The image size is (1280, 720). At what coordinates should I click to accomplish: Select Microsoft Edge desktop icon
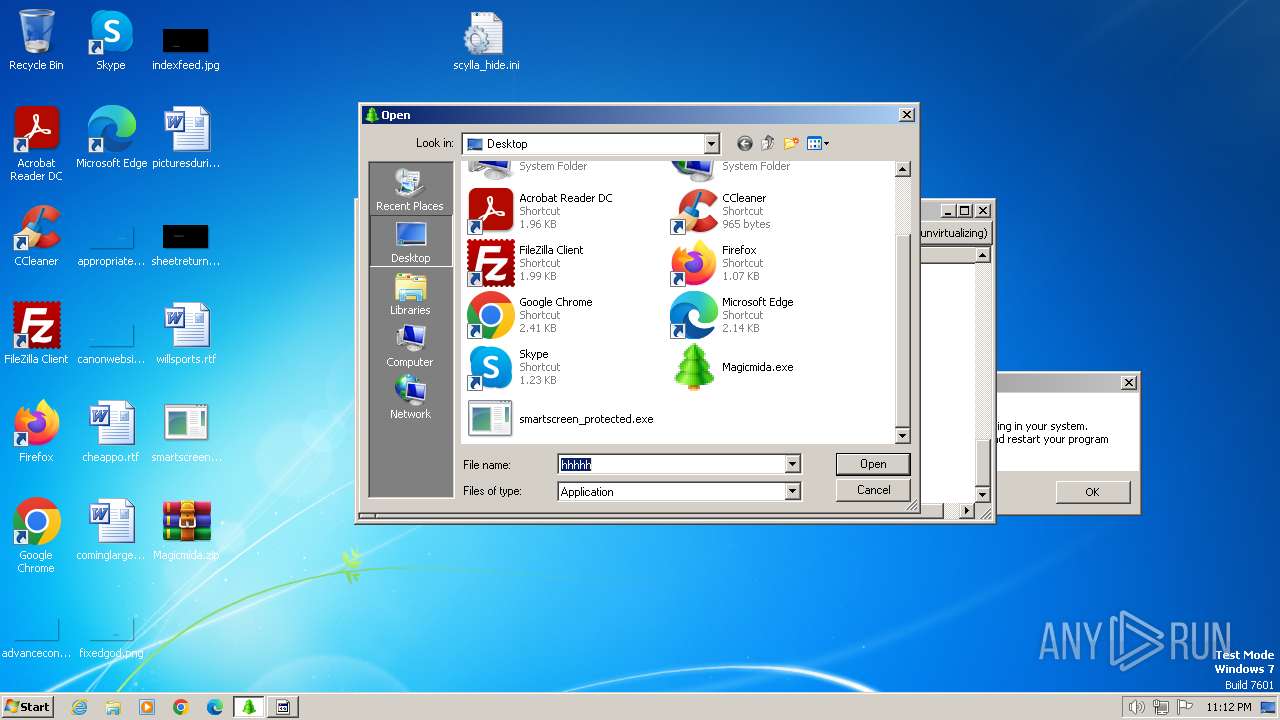pyautogui.click(x=111, y=138)
